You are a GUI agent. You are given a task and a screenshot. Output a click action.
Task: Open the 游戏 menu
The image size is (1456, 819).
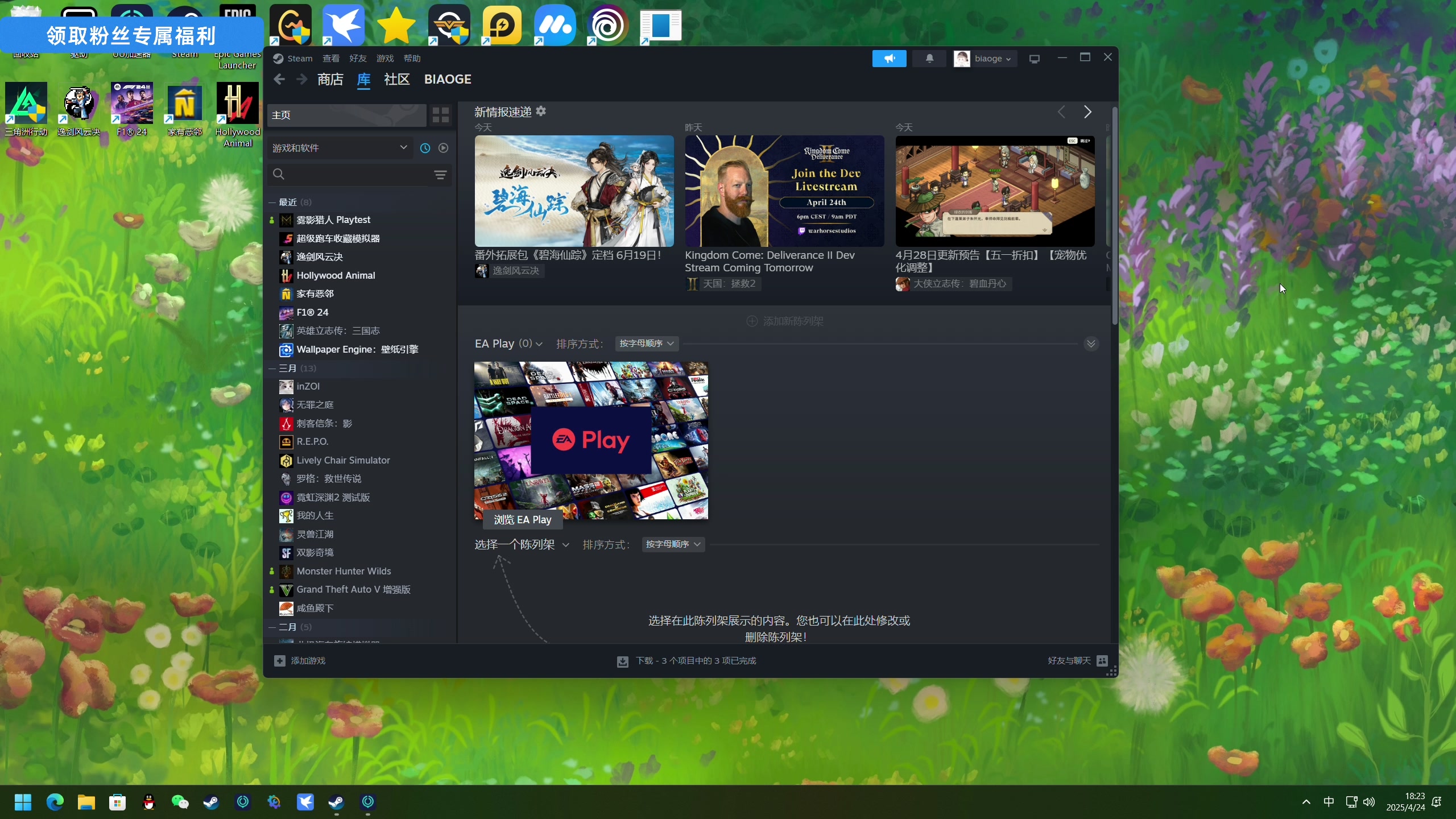pyautogui.click(x=385, y=59)
